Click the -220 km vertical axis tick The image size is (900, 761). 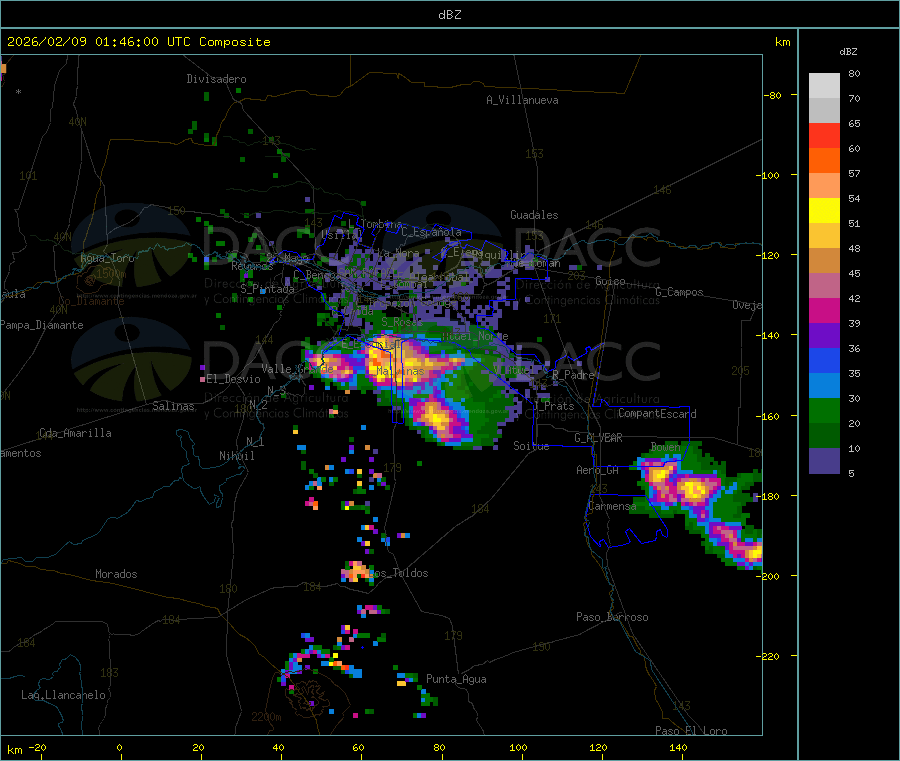coord(770,657)
